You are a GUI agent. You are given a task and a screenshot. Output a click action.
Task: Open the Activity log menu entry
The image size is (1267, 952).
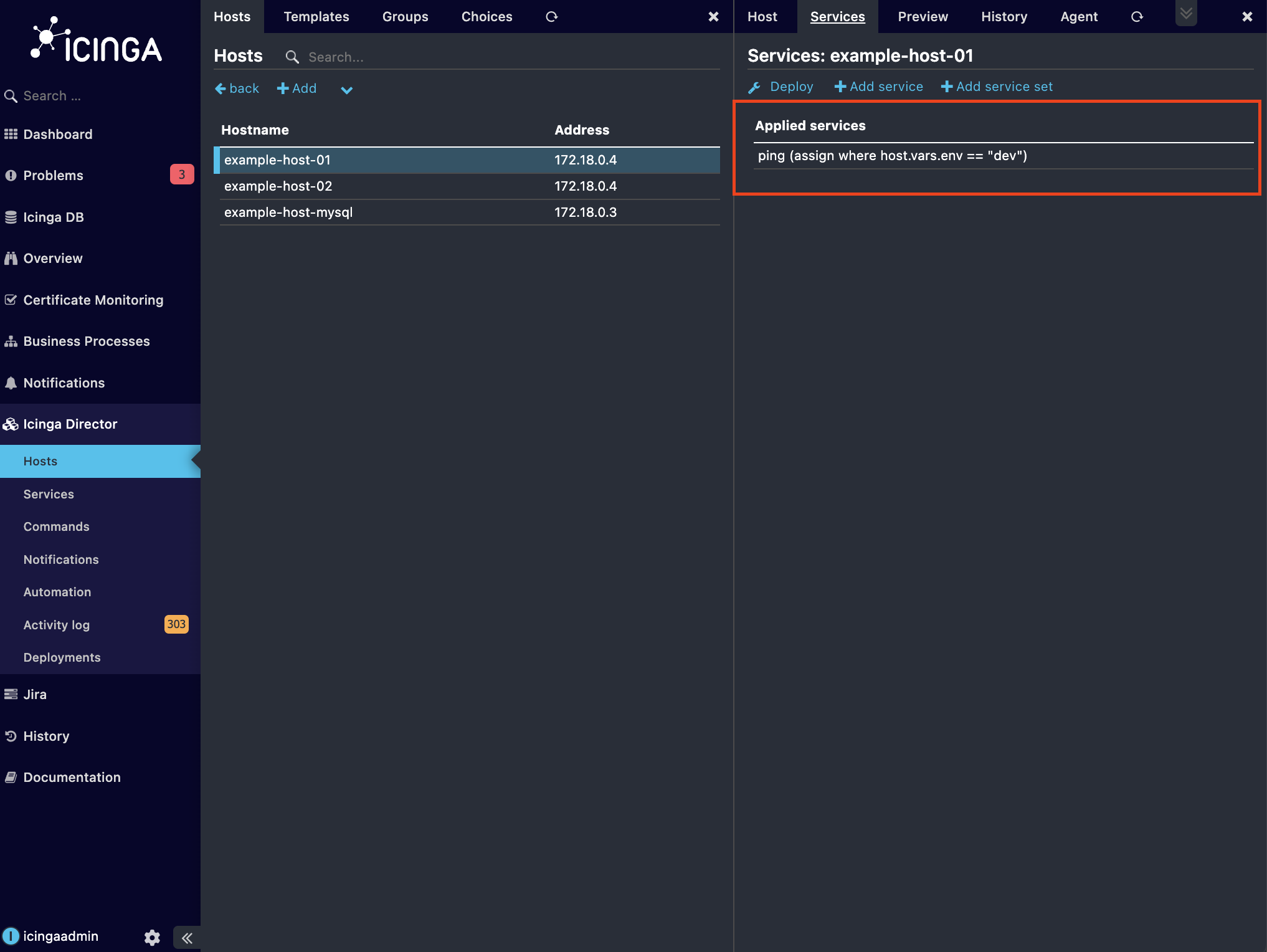pyautogui.click(x=57, y=625)
